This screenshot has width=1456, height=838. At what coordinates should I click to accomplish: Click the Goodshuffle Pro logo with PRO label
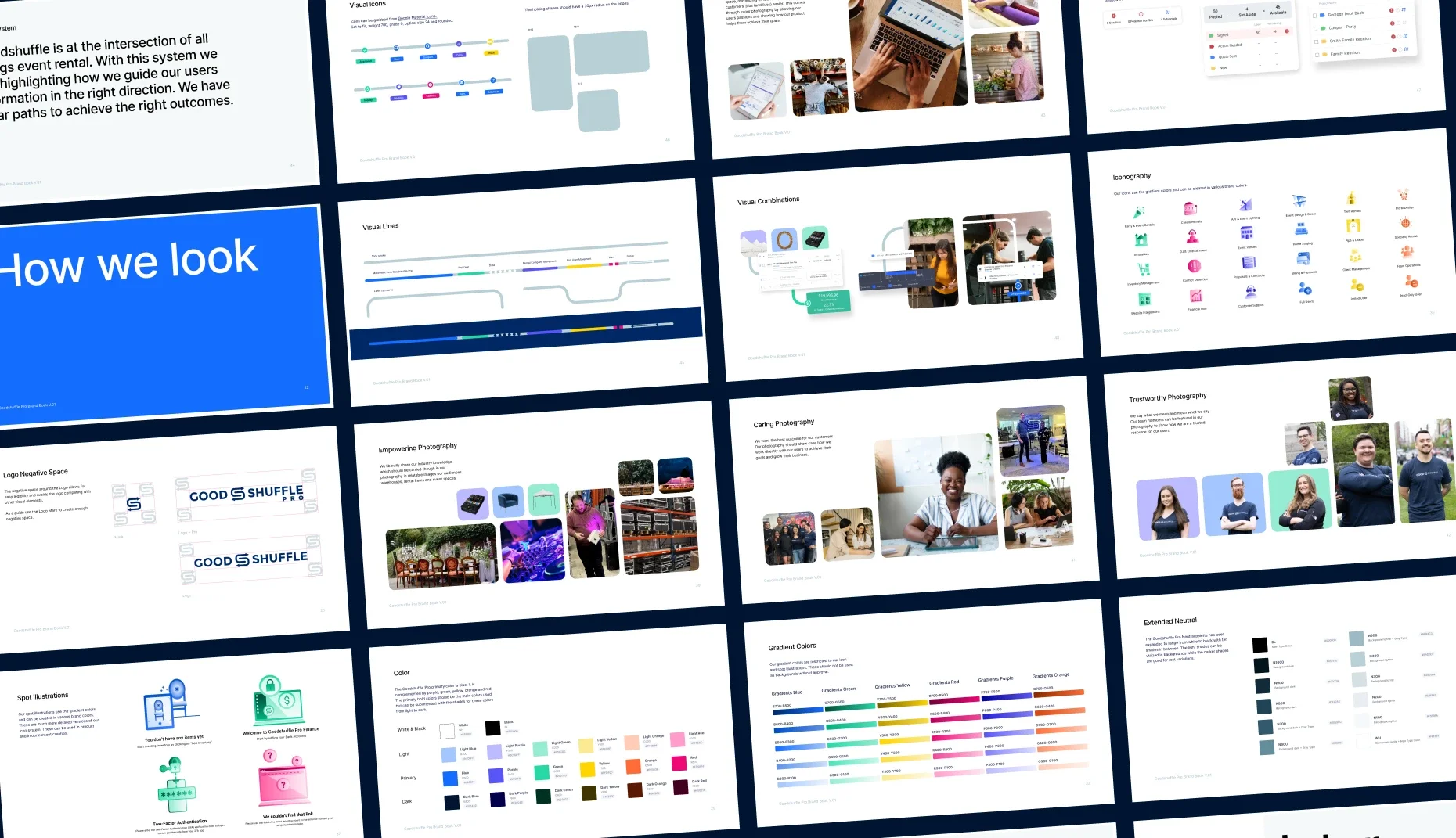pyautogui.click(x=247, y=495)
